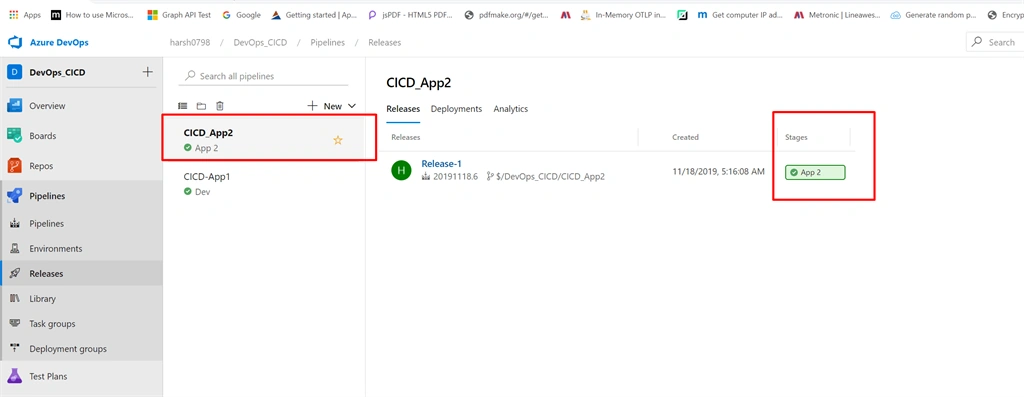Focus the top-right Search box

point(995,42)
